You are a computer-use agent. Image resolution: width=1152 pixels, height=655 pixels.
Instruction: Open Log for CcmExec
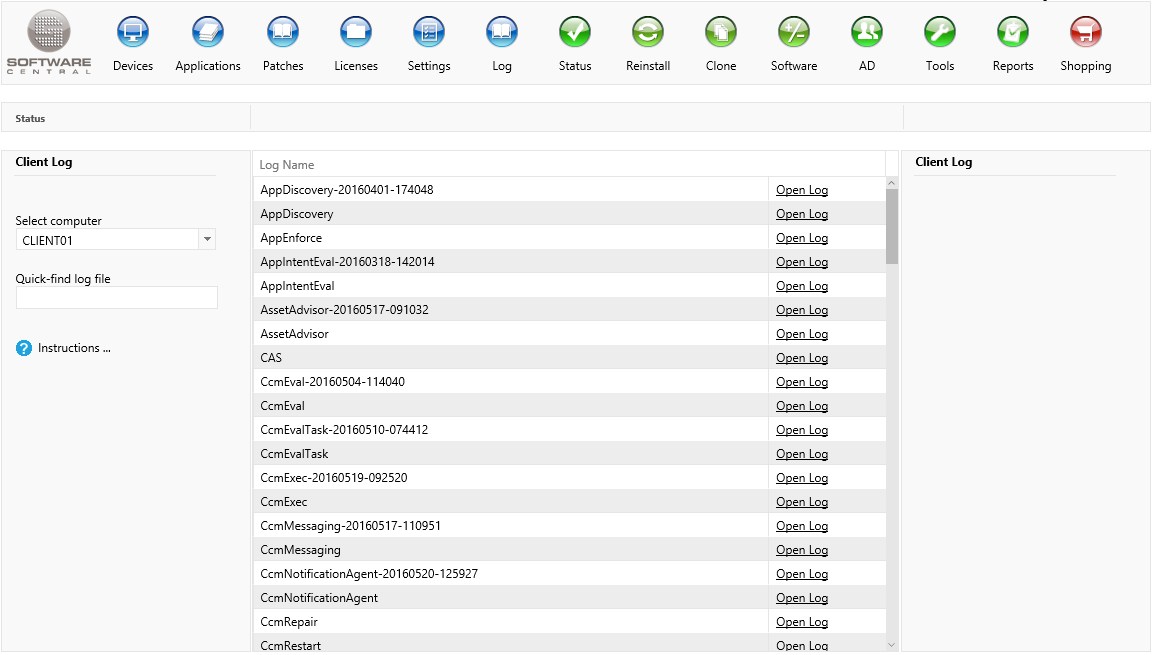coord(802,502)
